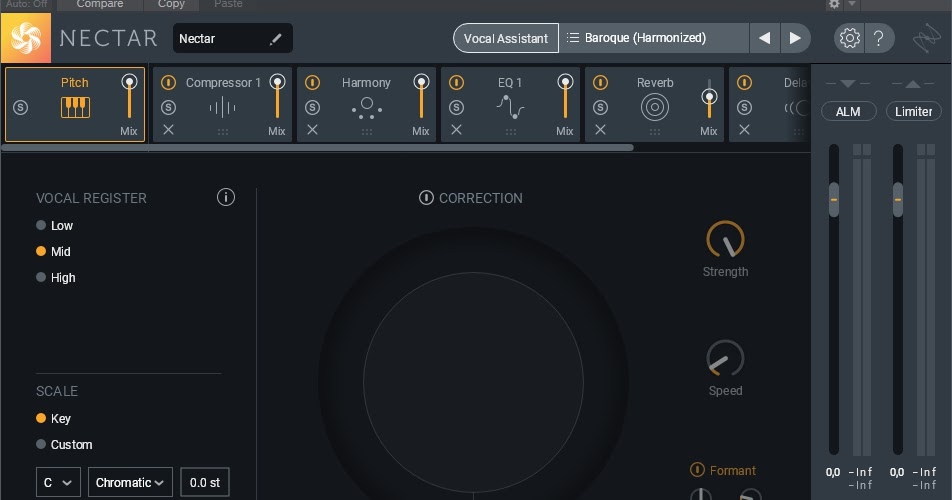Click the module chain horizontal scrollbar
Viewport: 952px width, 500px height.
click(x=318, y=147)
